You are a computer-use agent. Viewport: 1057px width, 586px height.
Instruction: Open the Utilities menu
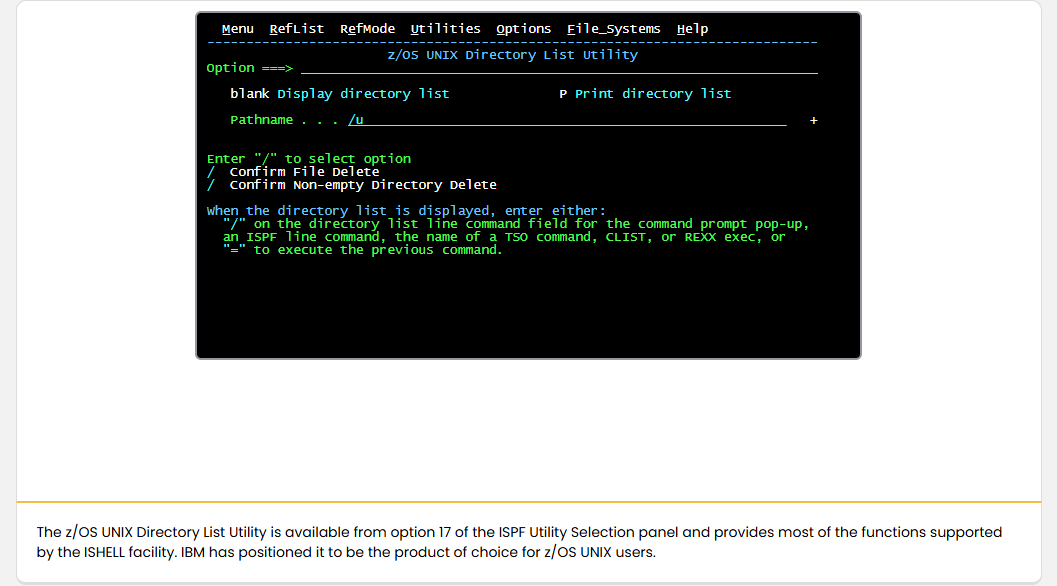[446, 29]
